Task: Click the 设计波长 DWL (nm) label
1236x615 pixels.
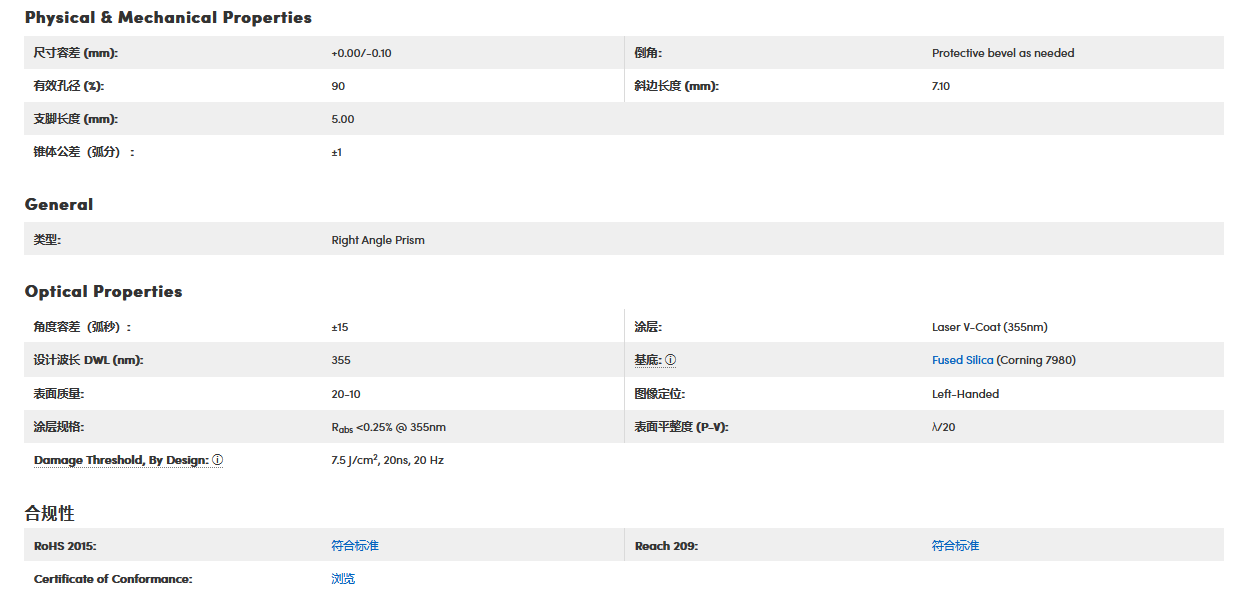Action: tap(88, 360)
